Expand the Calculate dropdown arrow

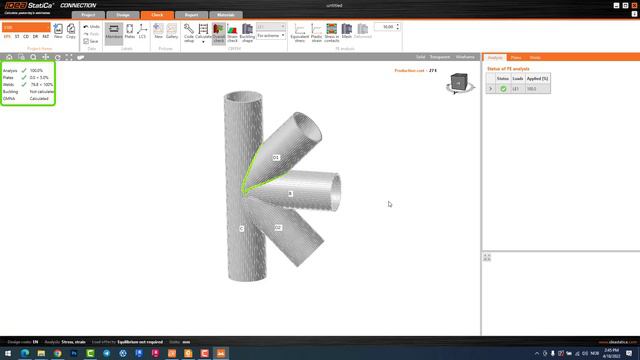(203, 42)
